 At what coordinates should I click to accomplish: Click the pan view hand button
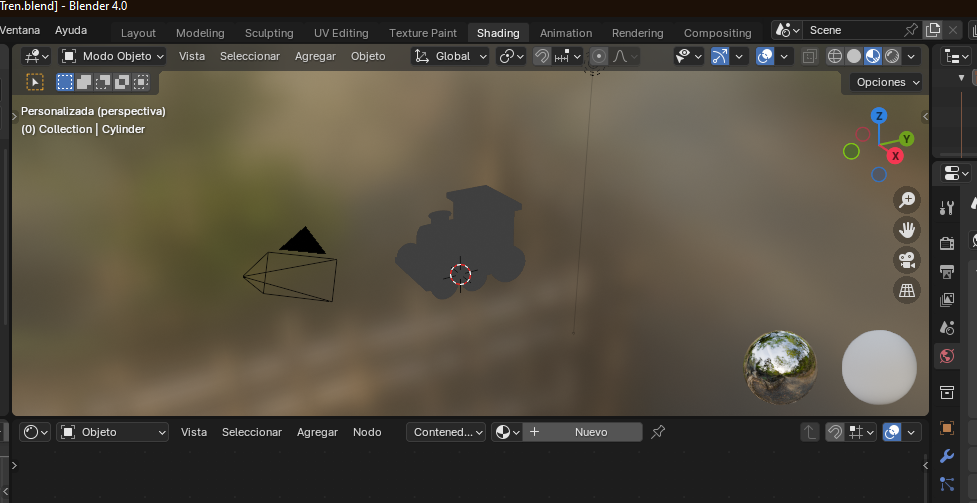(x=907, y=230)
